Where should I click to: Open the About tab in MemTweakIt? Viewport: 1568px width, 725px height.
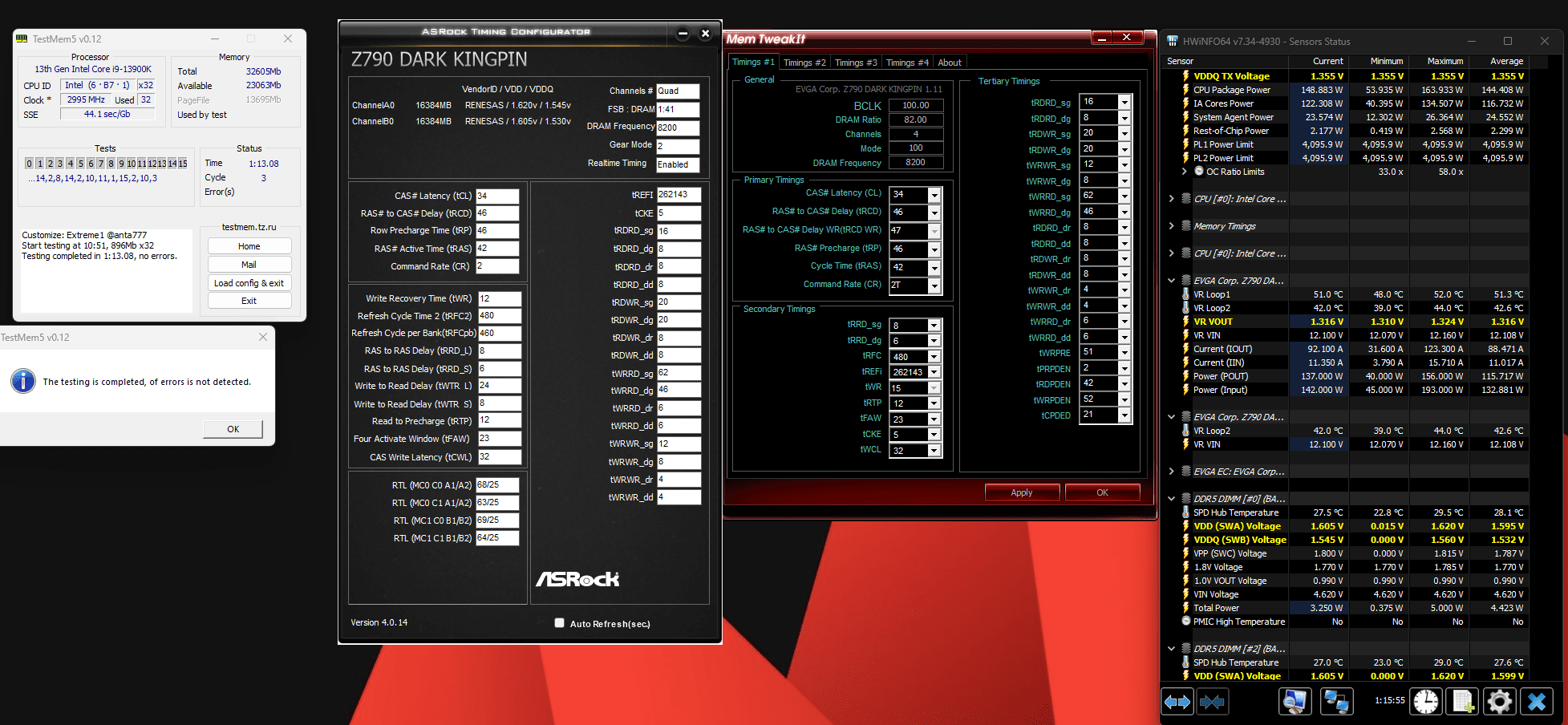click(x=950, y=63)
